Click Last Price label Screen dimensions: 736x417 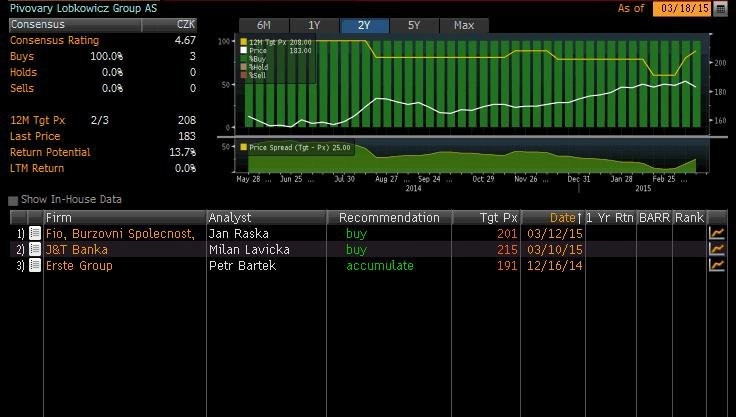(35, 136)
